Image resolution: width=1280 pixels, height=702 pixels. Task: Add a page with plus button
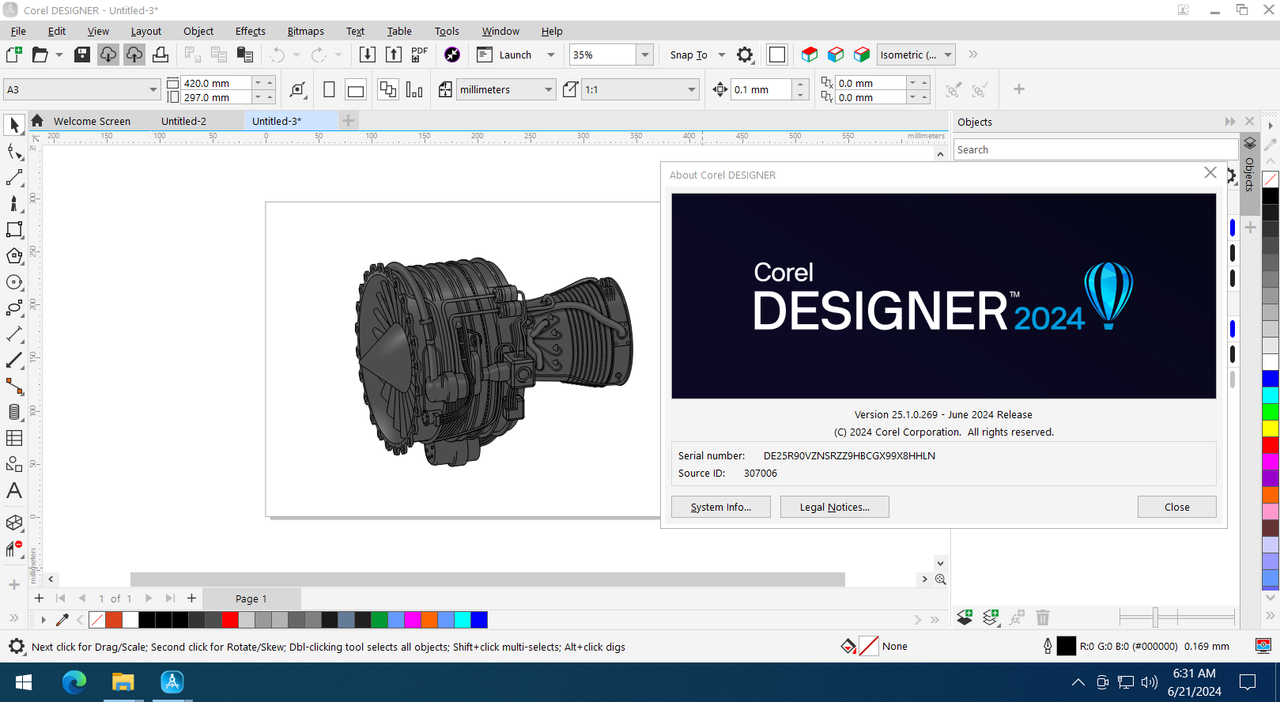coord(192,598)
